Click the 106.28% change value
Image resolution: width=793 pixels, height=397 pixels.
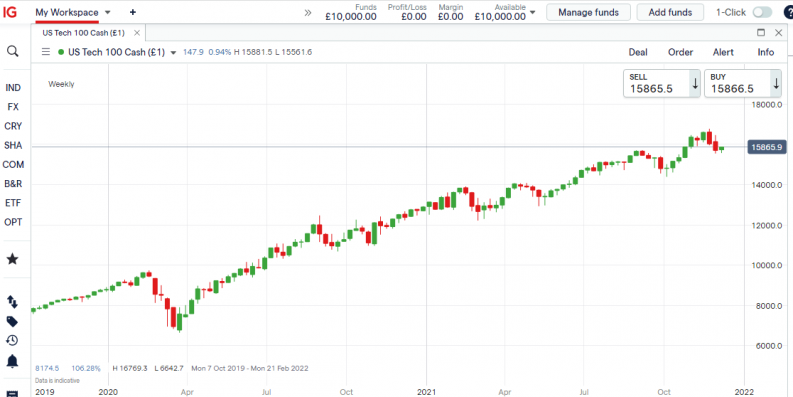[86, 368]
